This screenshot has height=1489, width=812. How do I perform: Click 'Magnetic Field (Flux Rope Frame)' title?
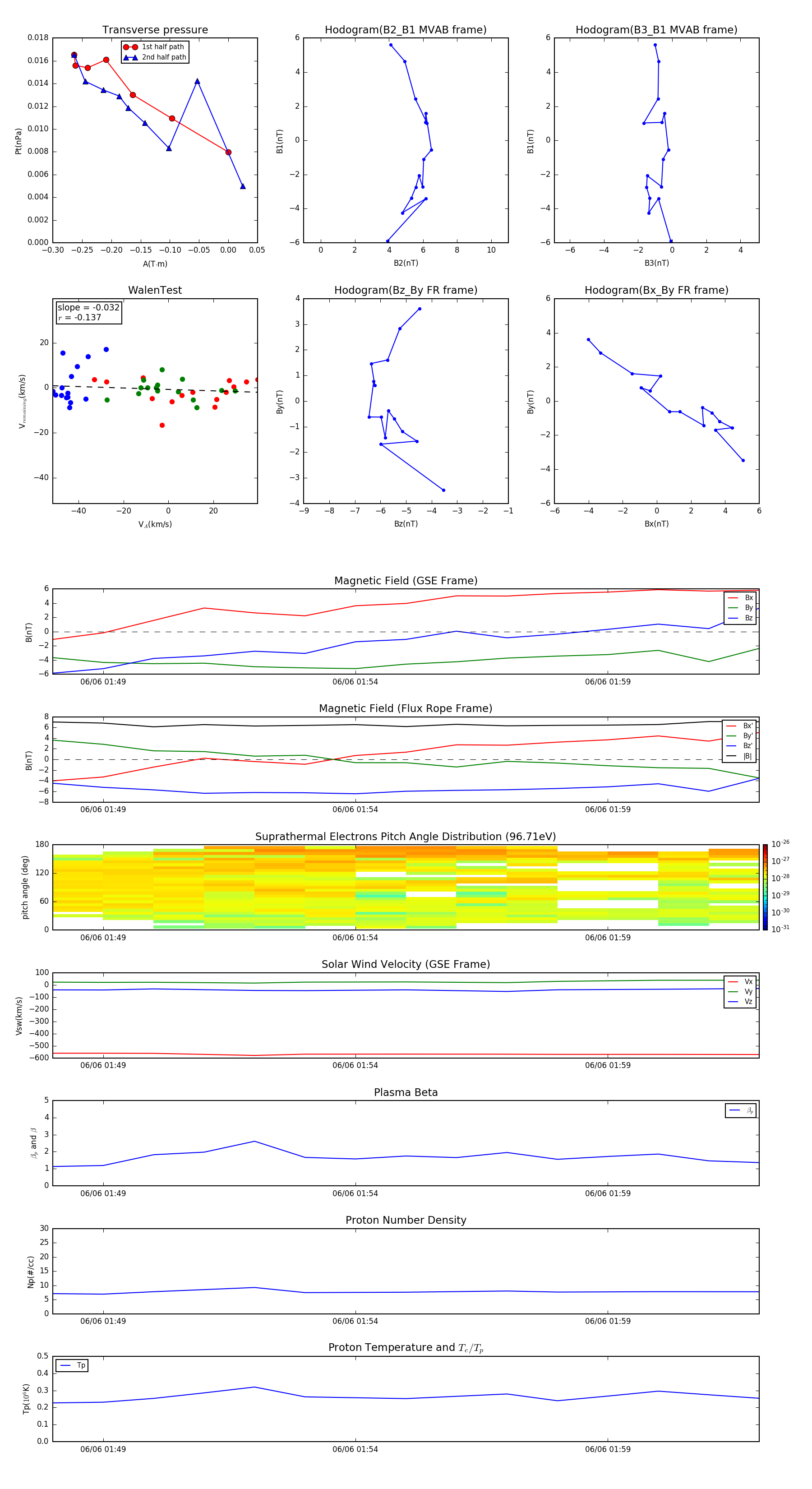tap(406, 709)
